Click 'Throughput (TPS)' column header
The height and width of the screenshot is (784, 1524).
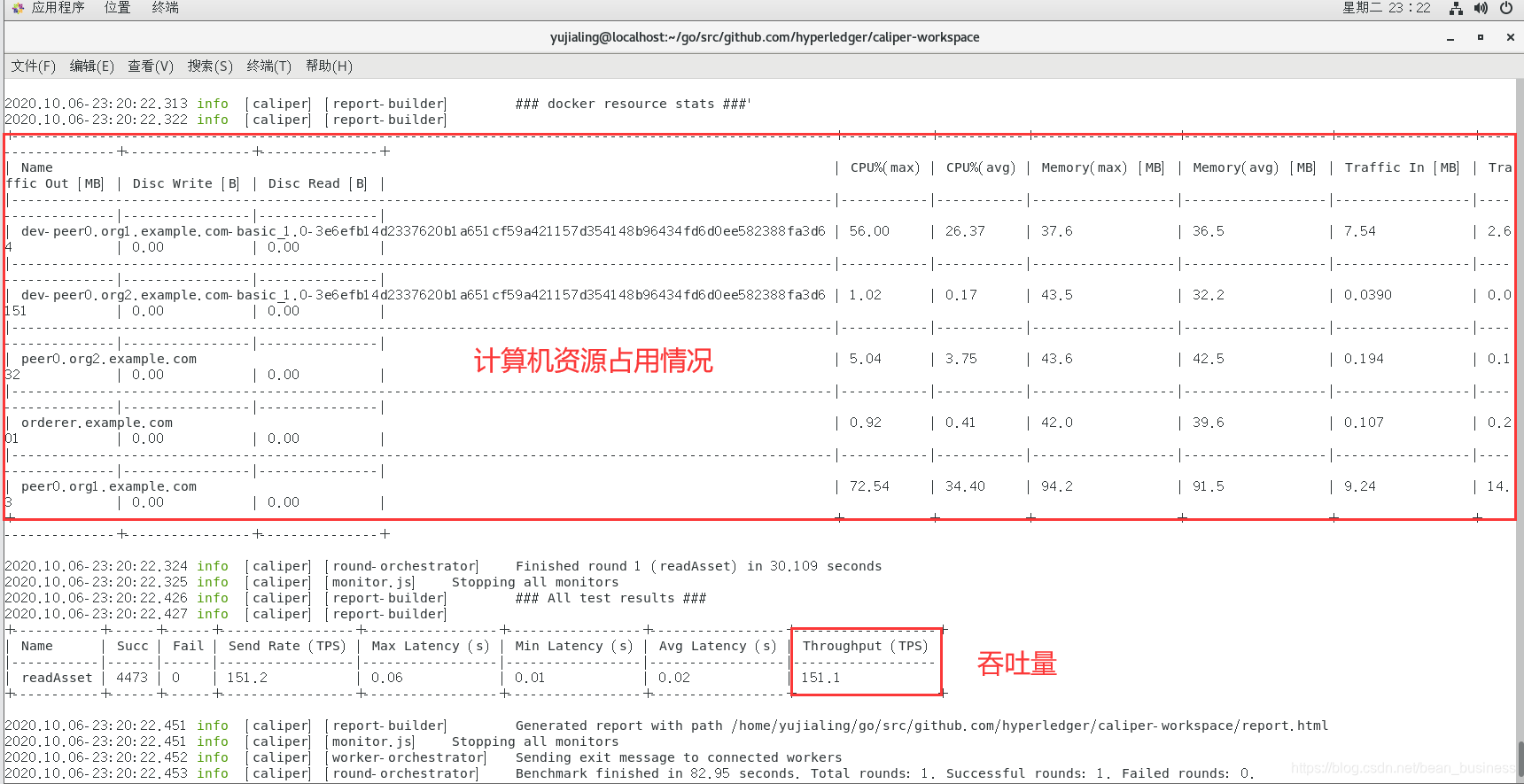coord(865,646)
